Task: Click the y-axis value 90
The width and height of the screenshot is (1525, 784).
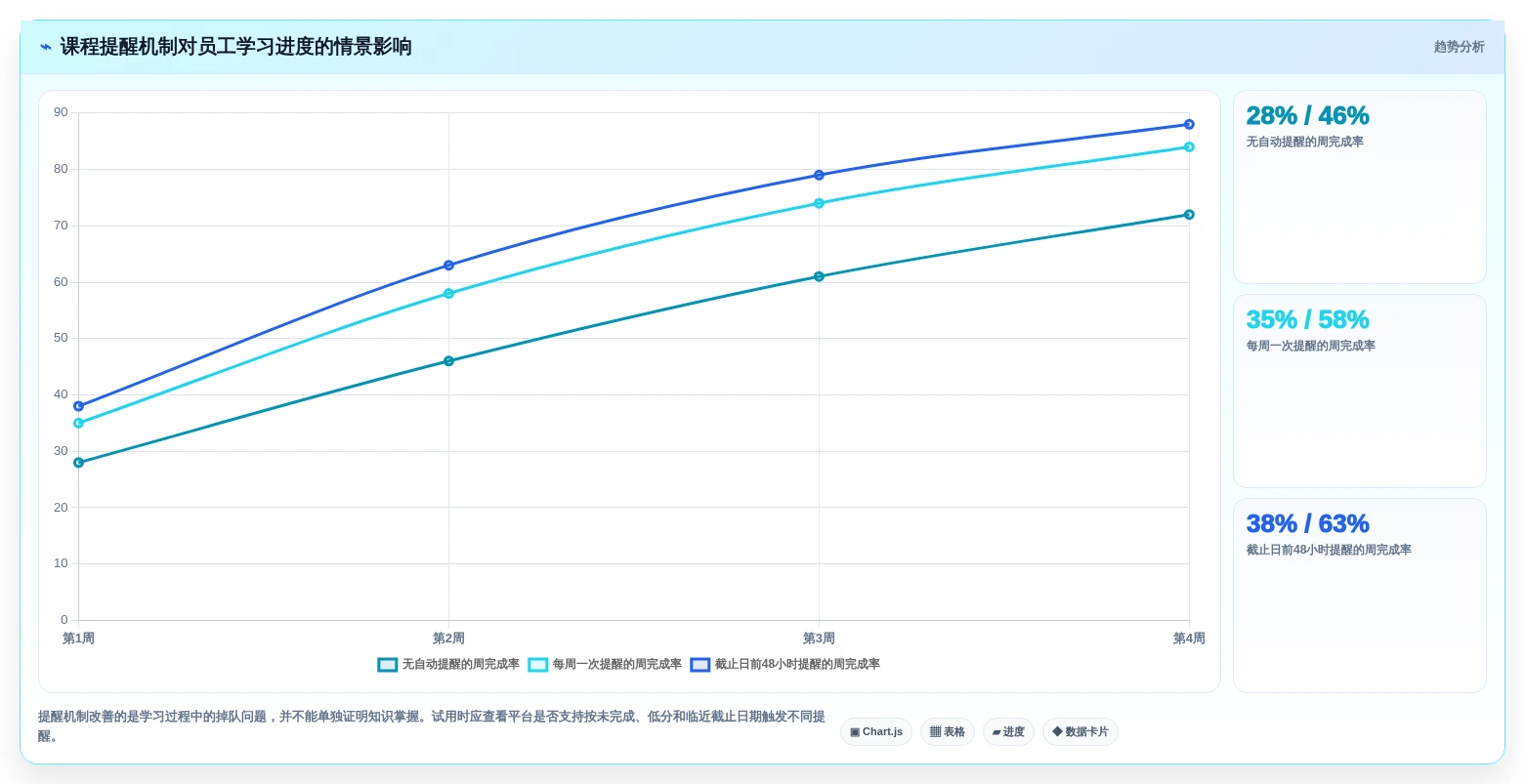Action: click(x=61, y=112)
